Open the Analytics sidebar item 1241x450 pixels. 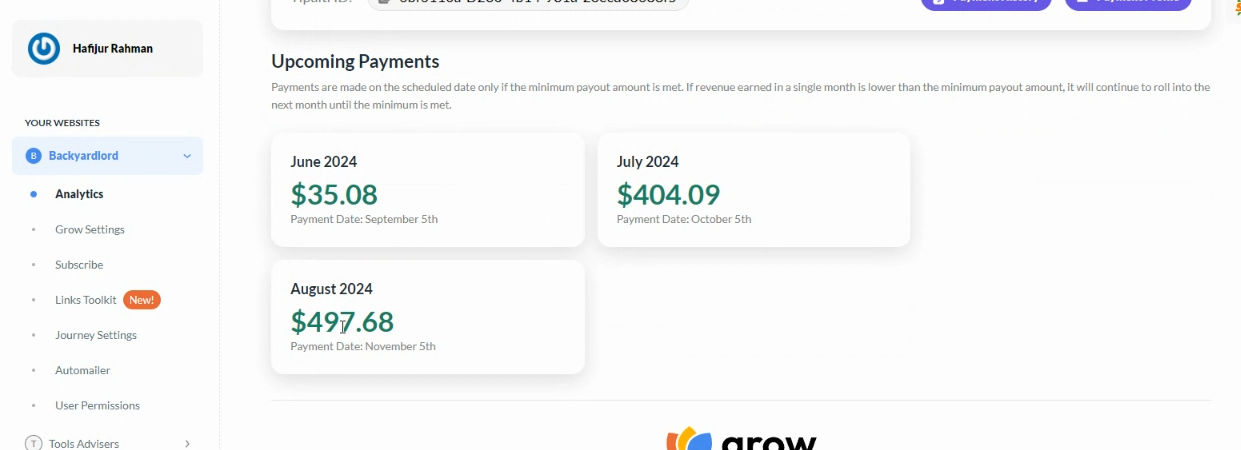pos(79,194)
